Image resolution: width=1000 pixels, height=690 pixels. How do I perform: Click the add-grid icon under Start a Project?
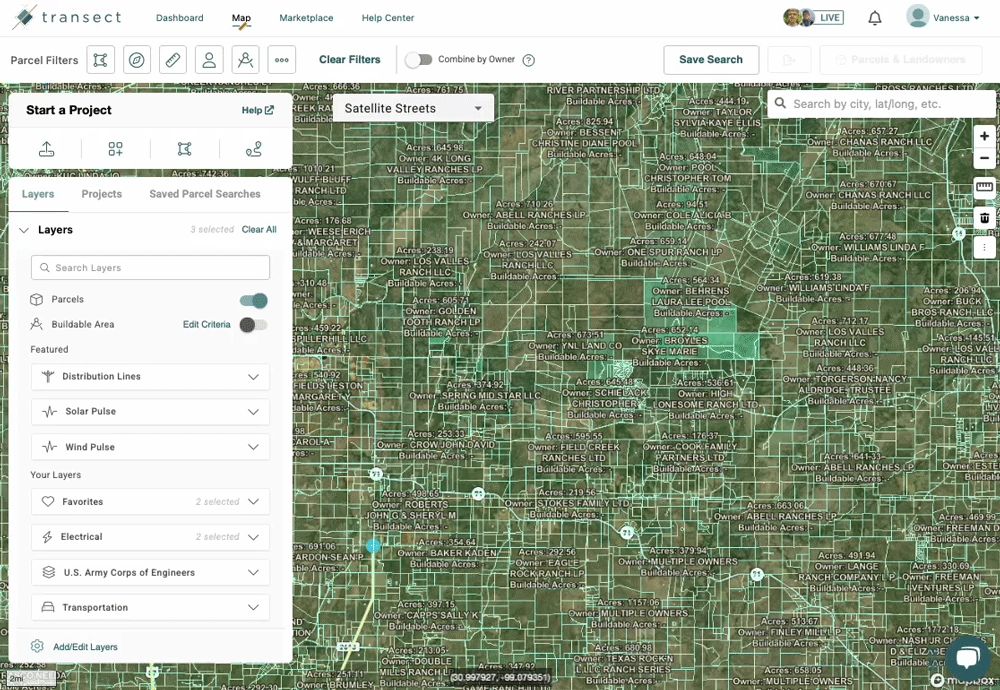tap(115, 149)
